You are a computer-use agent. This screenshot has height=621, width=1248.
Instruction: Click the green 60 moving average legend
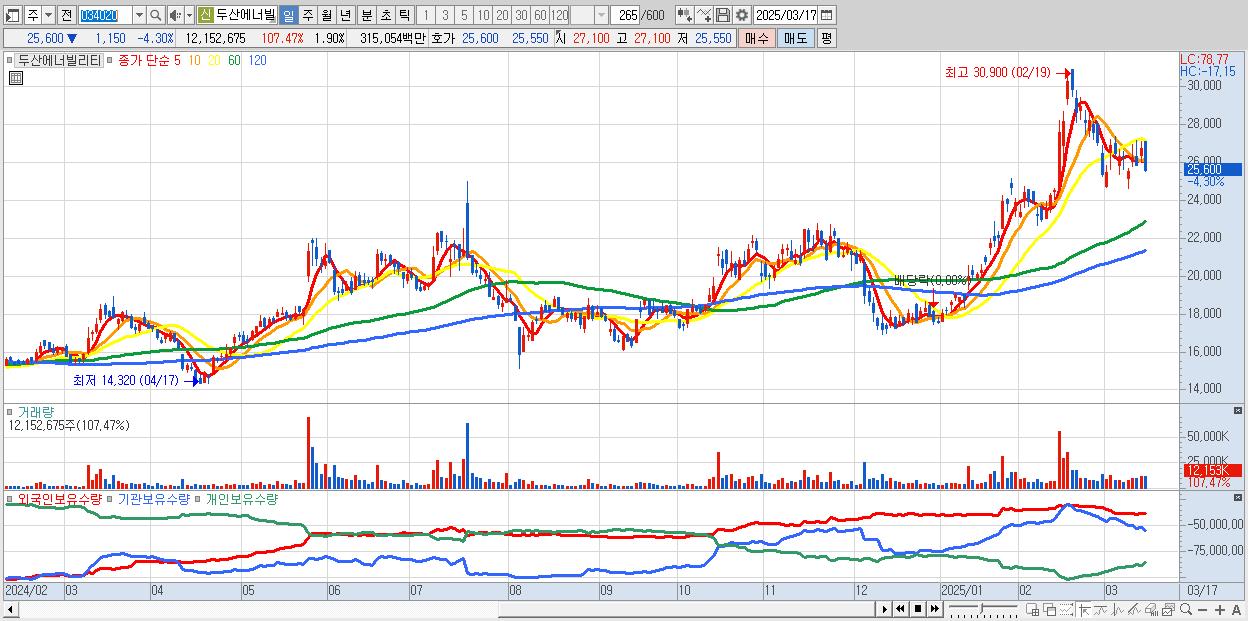tap(234, 60)
